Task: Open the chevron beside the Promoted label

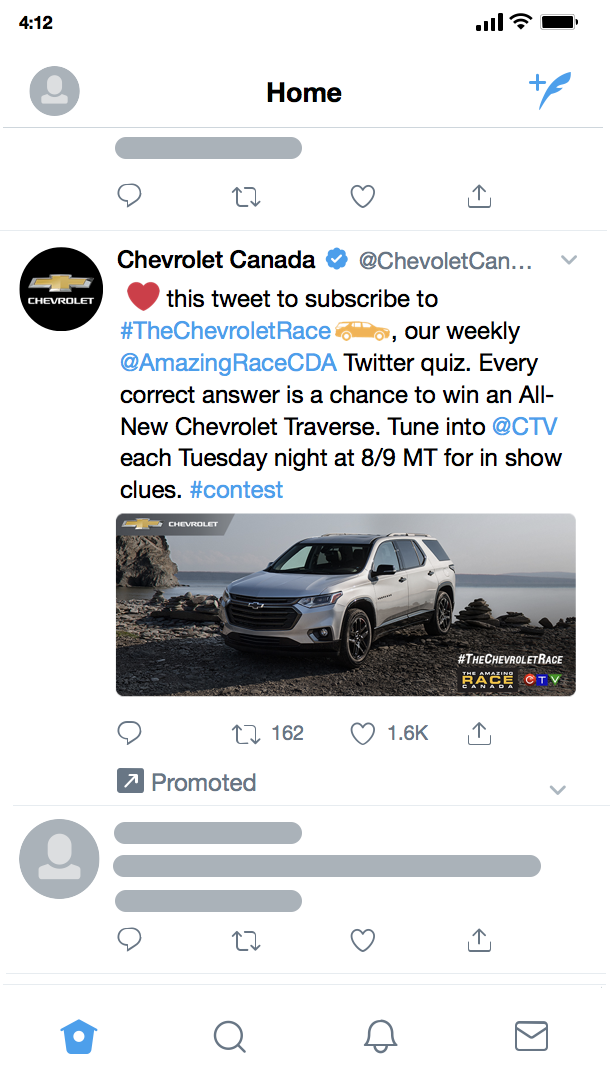Action: pos(558,790)
